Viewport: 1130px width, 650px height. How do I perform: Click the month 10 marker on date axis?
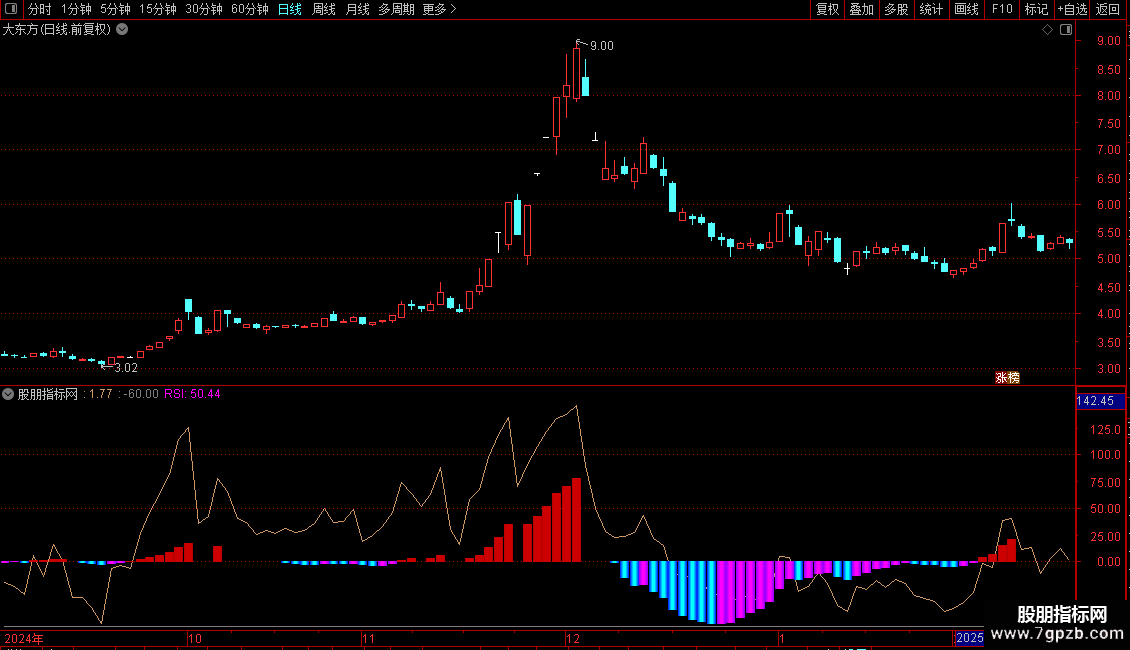coord(195,638)
